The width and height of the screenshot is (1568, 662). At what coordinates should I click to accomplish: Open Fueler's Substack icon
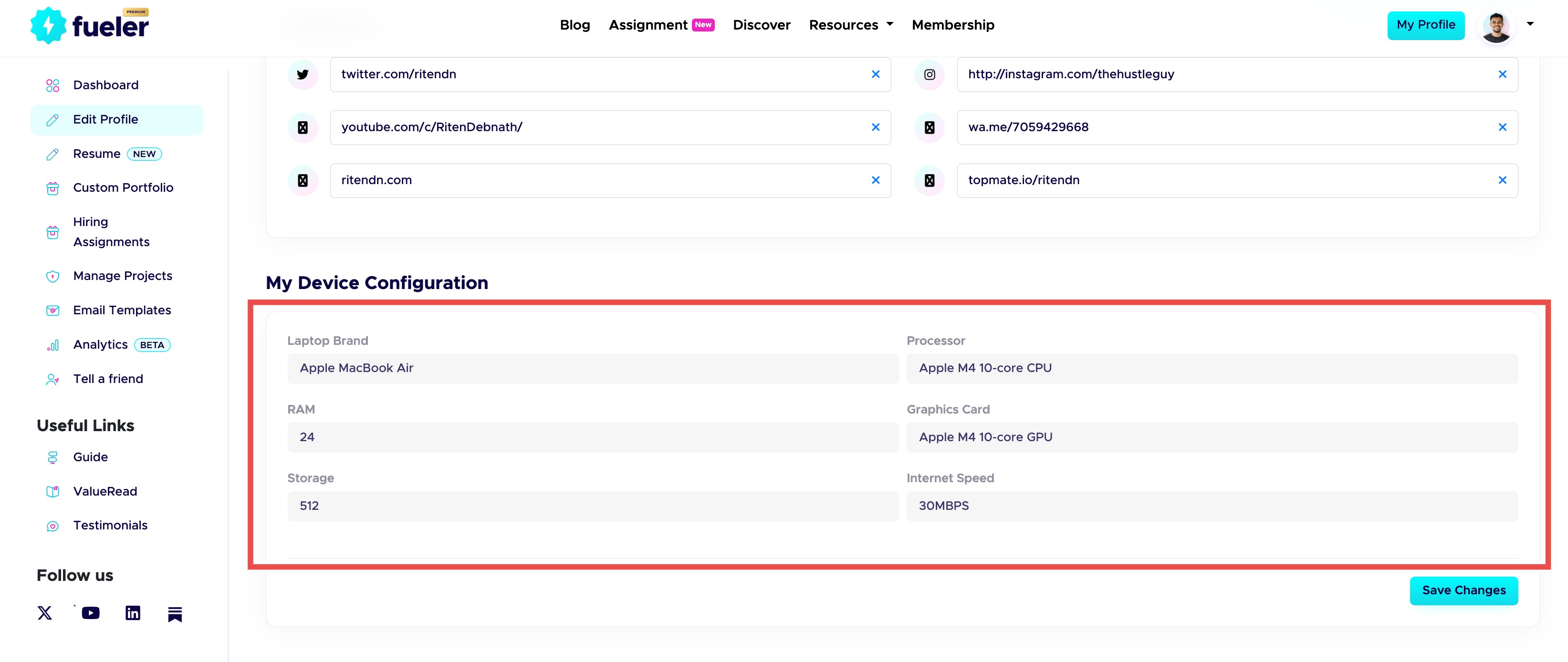[x=175, y=614]
